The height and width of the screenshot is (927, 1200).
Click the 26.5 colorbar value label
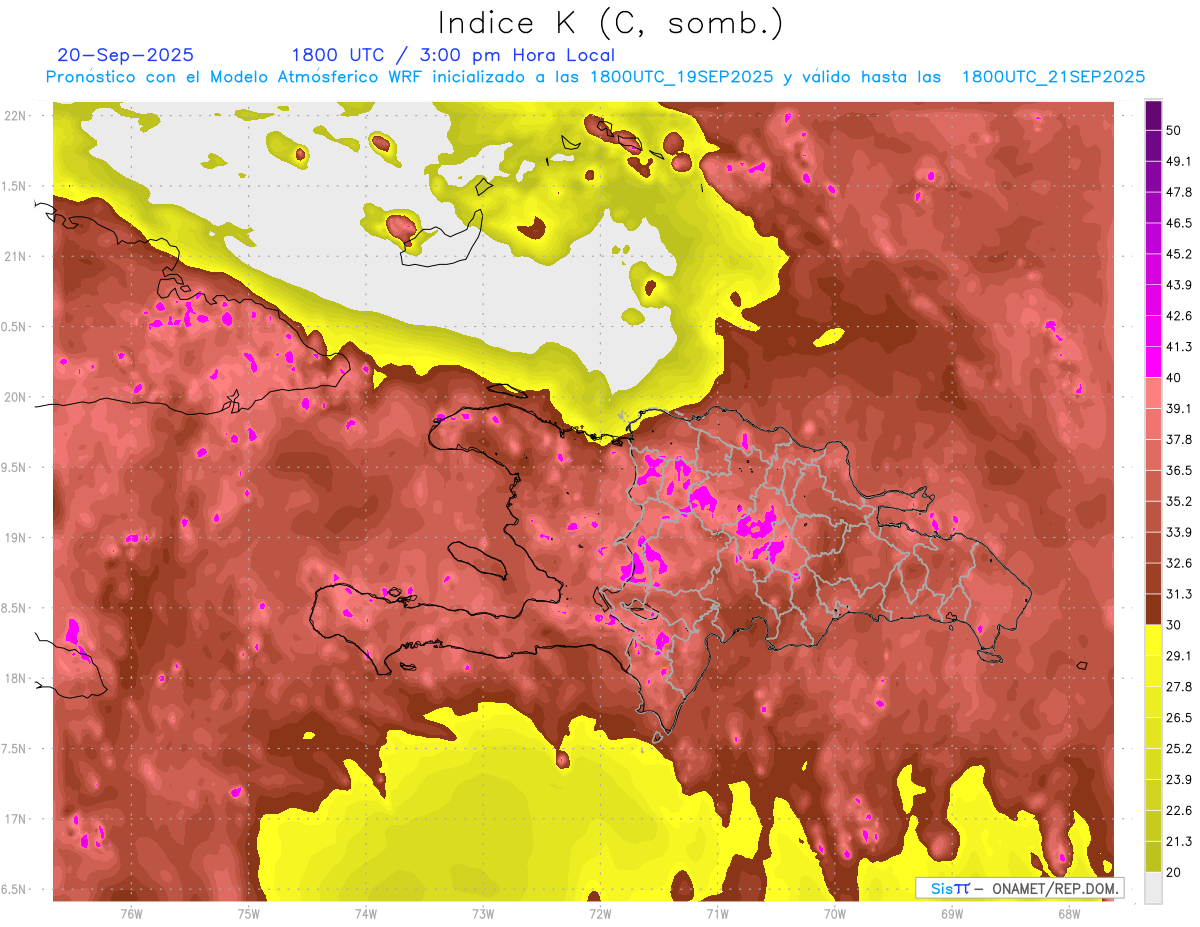[x=1180, y=717]
